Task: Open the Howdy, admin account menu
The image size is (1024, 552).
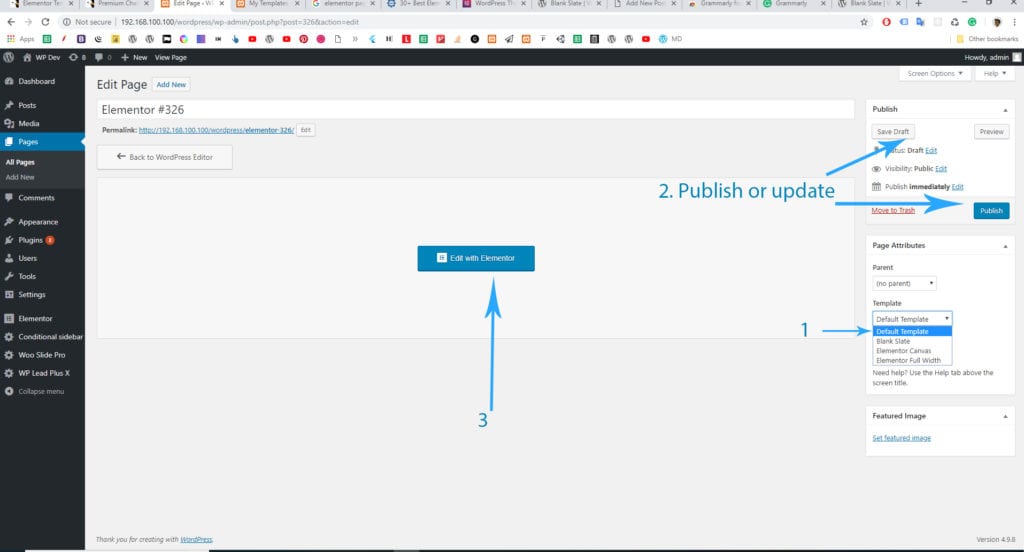Action: (992, 57)
